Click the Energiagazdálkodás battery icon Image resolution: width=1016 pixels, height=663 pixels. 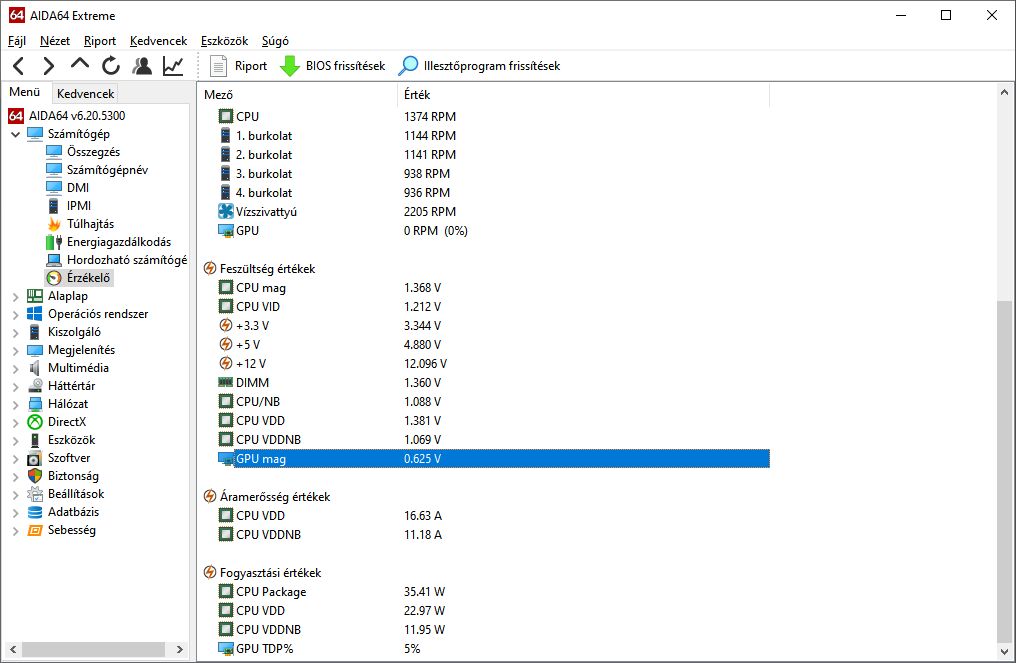[54, 242]
